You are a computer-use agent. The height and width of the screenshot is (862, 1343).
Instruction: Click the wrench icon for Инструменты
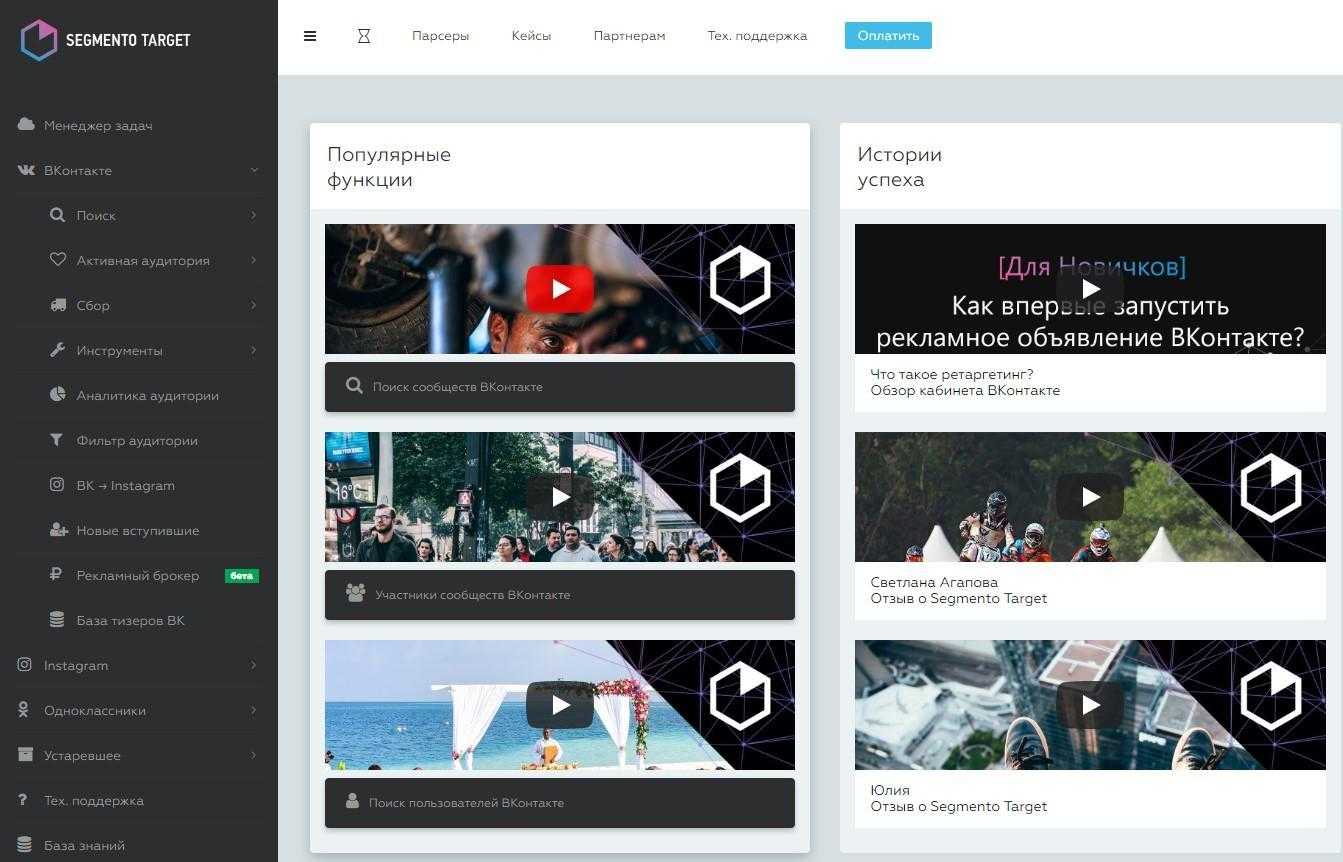point(57,350)
